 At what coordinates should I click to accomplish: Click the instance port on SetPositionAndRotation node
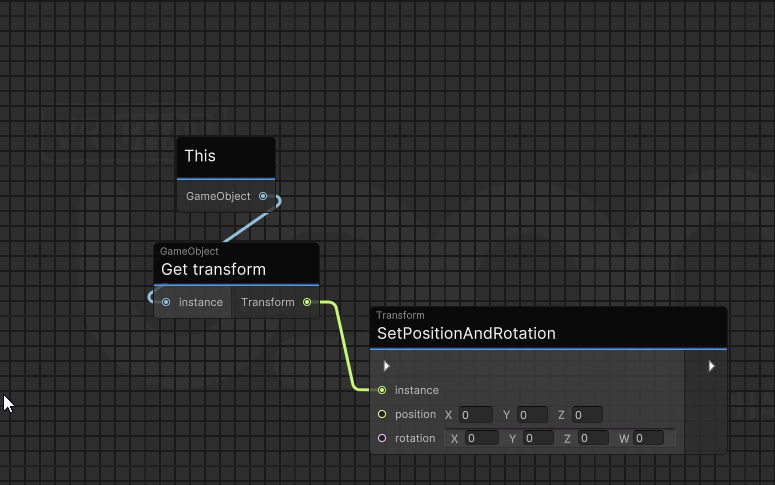pyautogui.click(x=382, y=390)
